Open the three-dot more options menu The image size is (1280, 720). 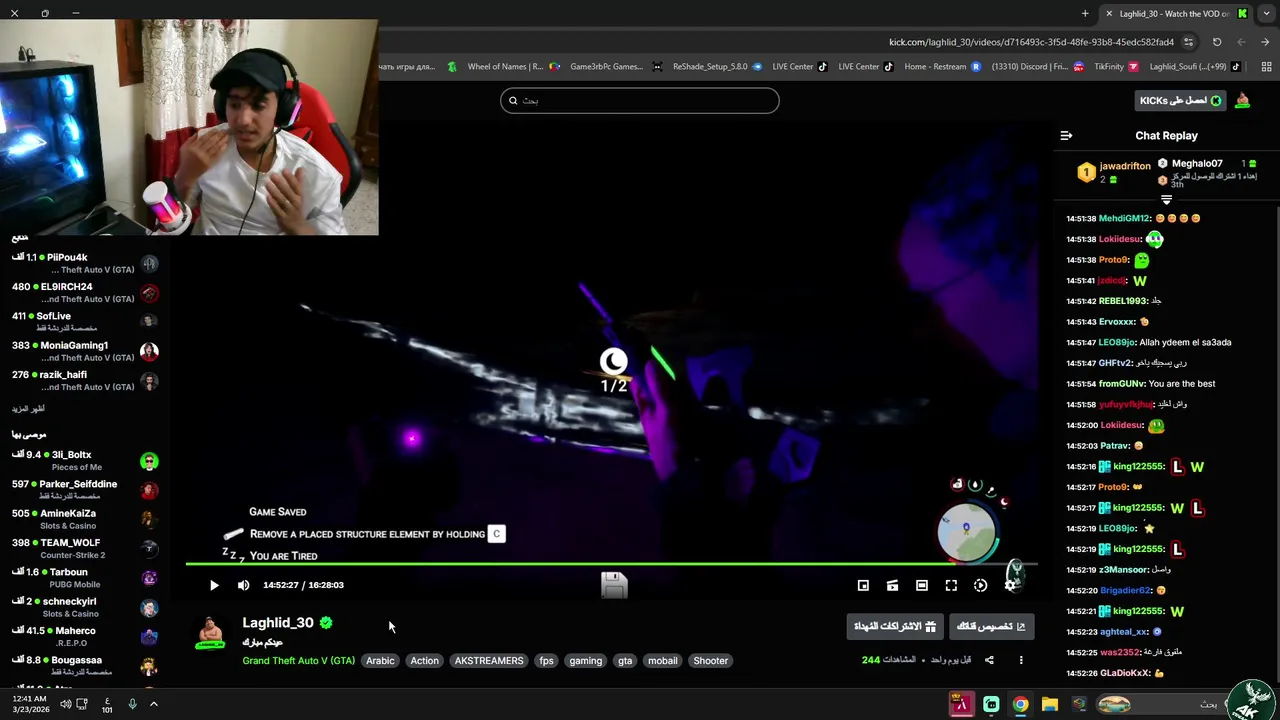click(1021, 660)
